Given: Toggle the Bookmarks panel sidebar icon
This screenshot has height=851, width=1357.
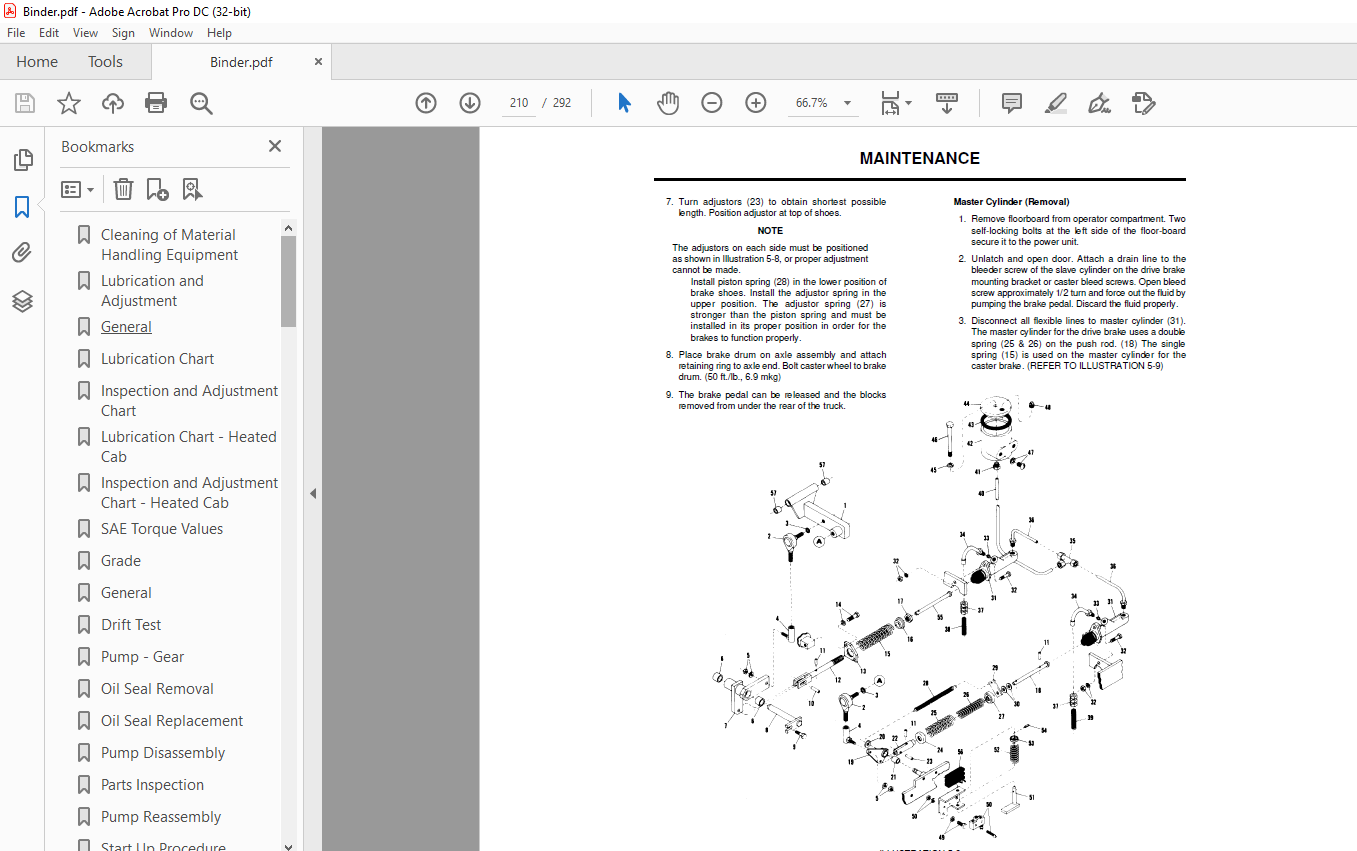Looking at the screenshot, I should (22, 207).
